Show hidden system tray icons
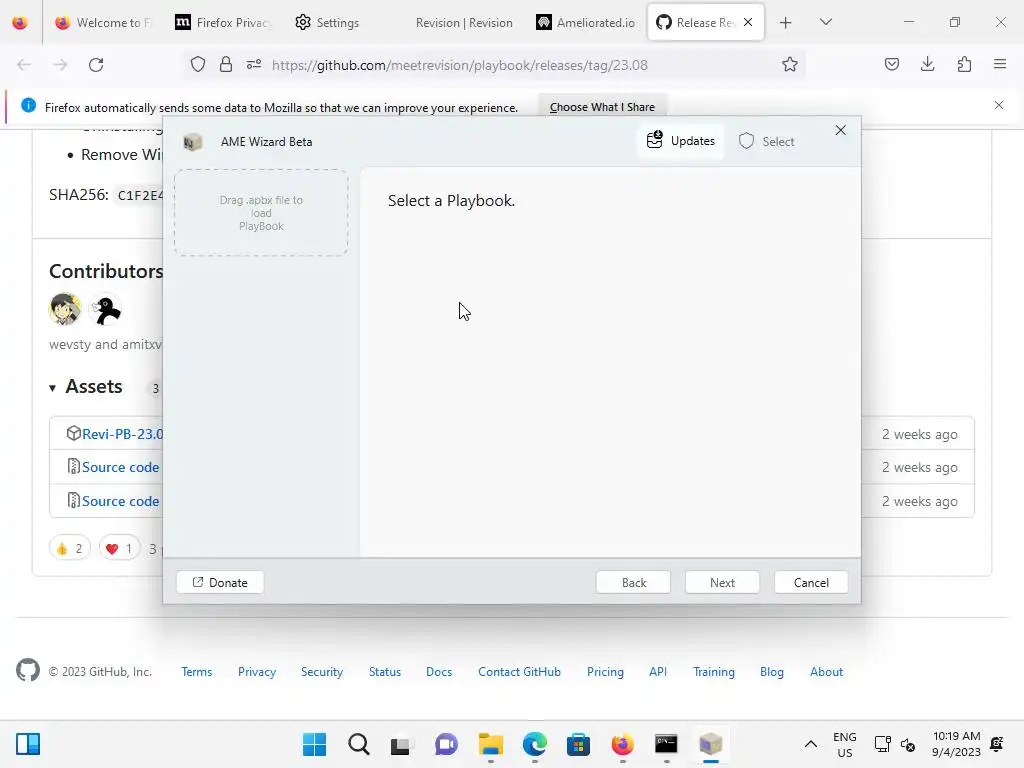1024x768 pixels. tap(810, 744)
